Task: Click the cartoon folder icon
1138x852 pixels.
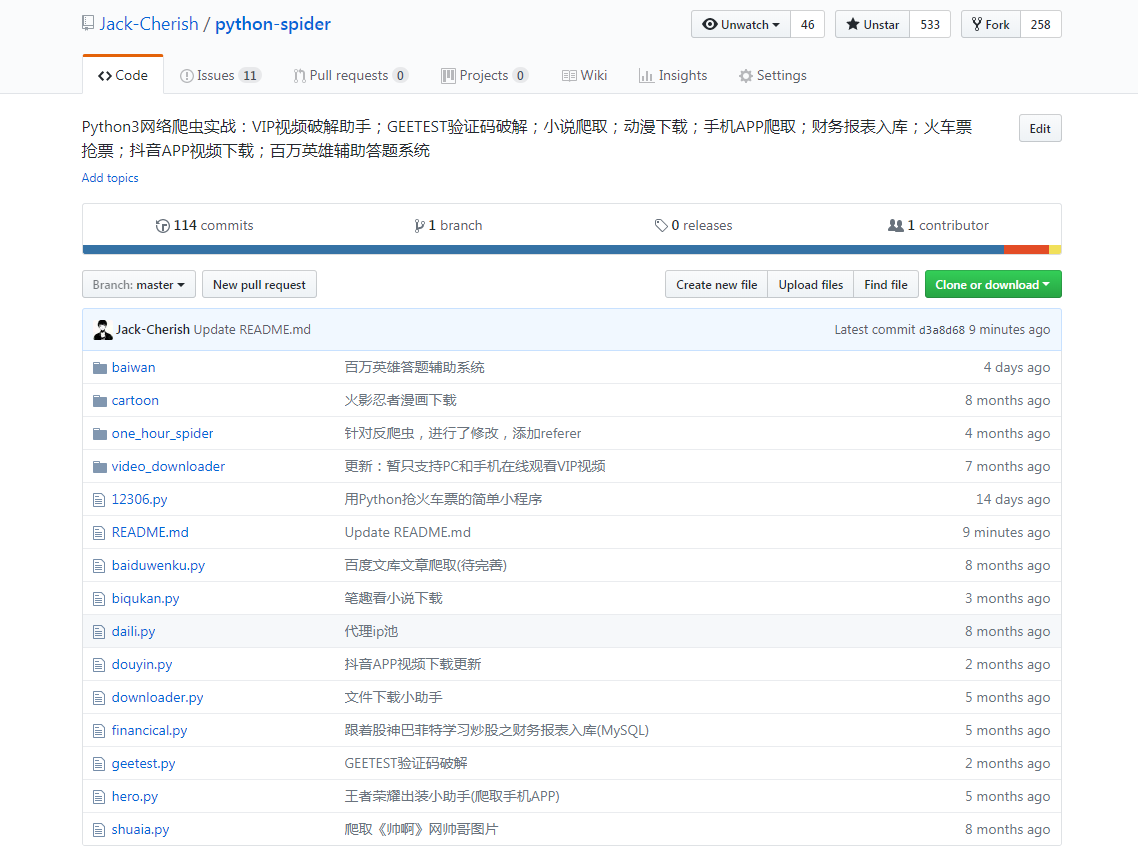Action: click(x=100, y=401)
